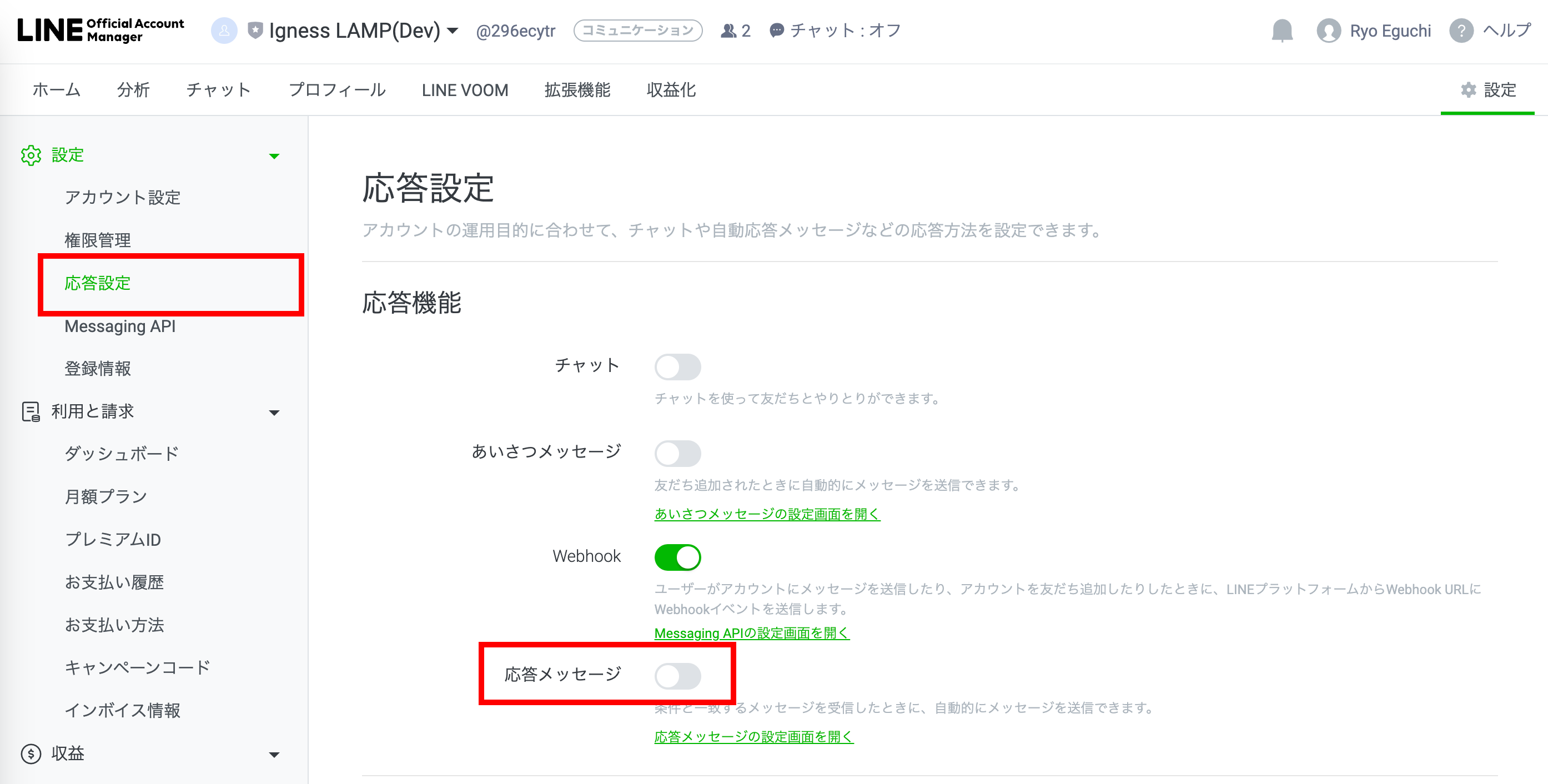Click the account avatar next to Igness LAMP(Dev)

click(x=224, y=30)
